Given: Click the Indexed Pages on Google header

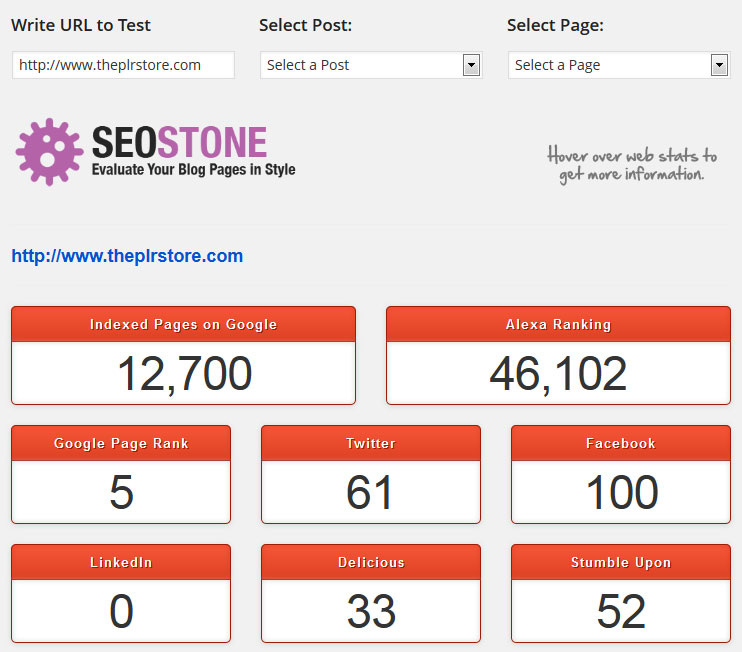Looking at the screenshot, I should click(x=184, y=324).
